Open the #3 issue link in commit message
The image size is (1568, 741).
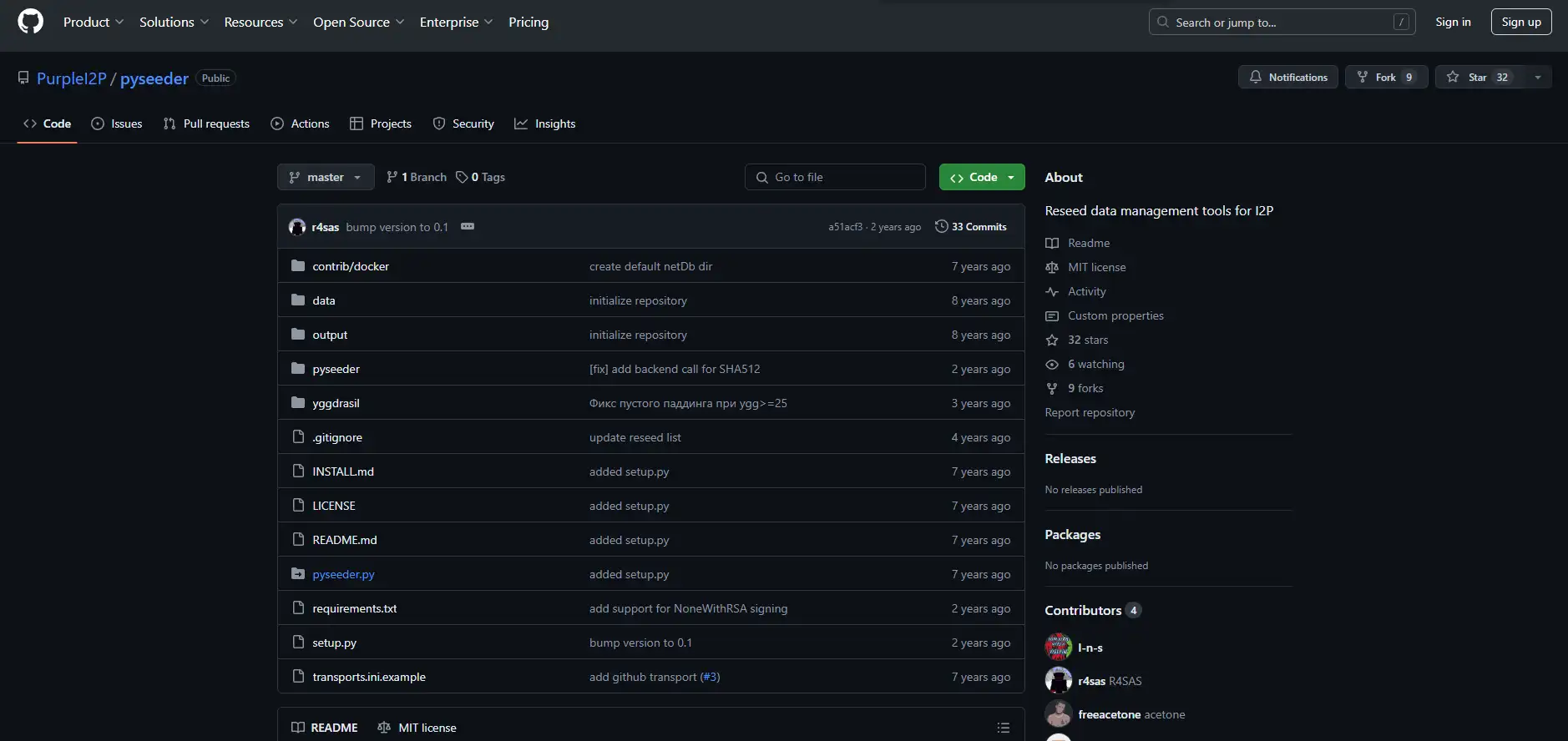(710, 678)
